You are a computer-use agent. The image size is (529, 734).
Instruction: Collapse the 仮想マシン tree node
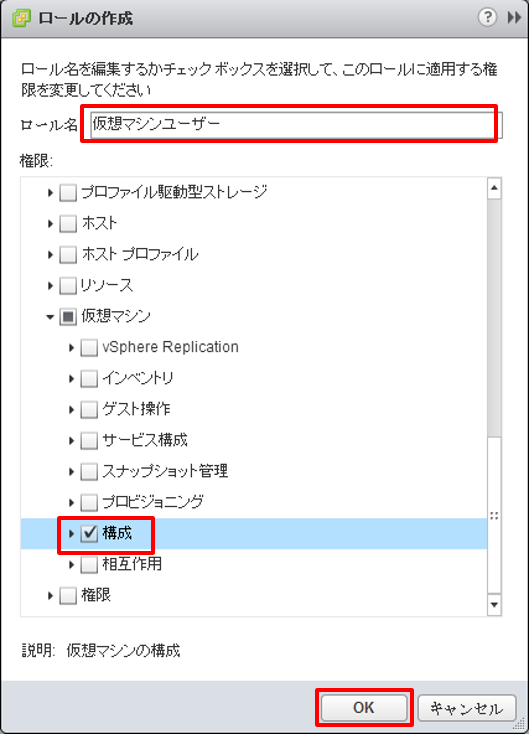point(50,317)
